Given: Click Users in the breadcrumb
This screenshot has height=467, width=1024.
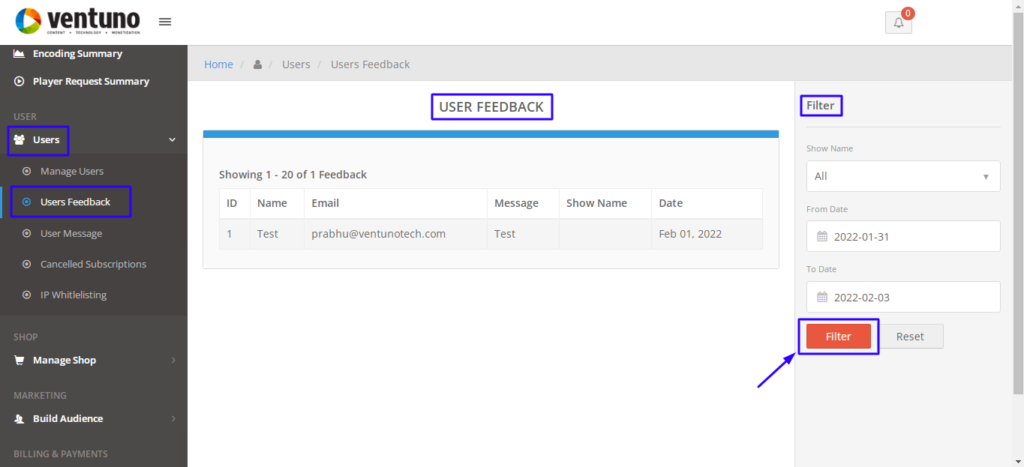Looking at the screenshot, I should click(296, 65).
